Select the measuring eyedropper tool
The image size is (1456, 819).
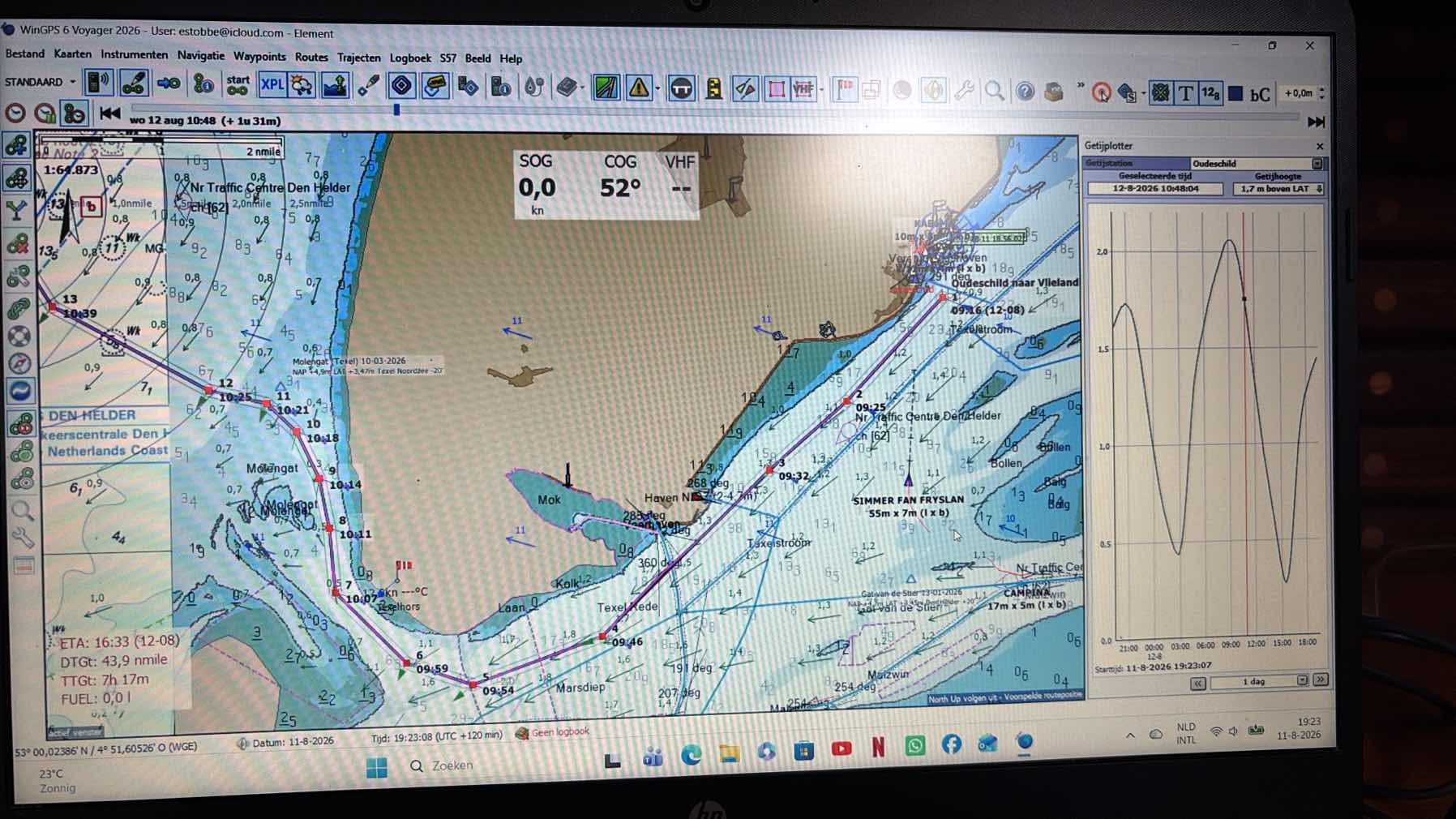[368, 85]
